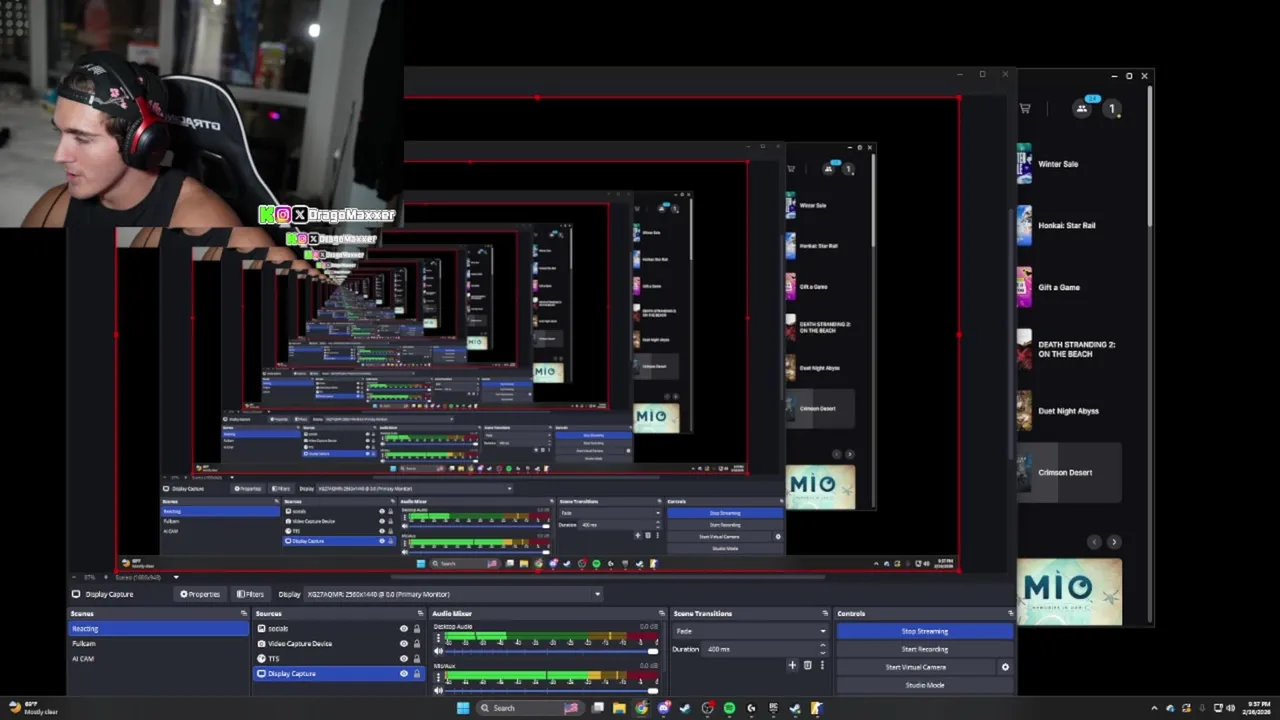Click Start Virtual Camera button
Viewport: 1280px width, 720px height.
tap(915, 667)
